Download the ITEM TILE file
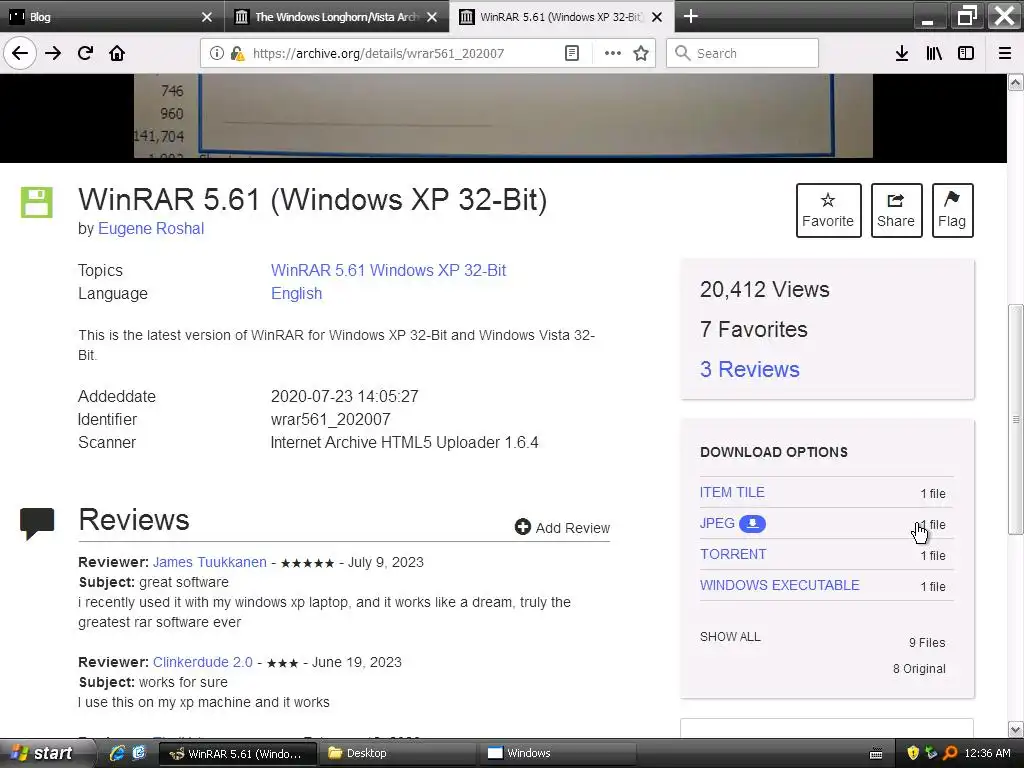The height and width of the screenshot is (768, 1024). coord(732,492)
